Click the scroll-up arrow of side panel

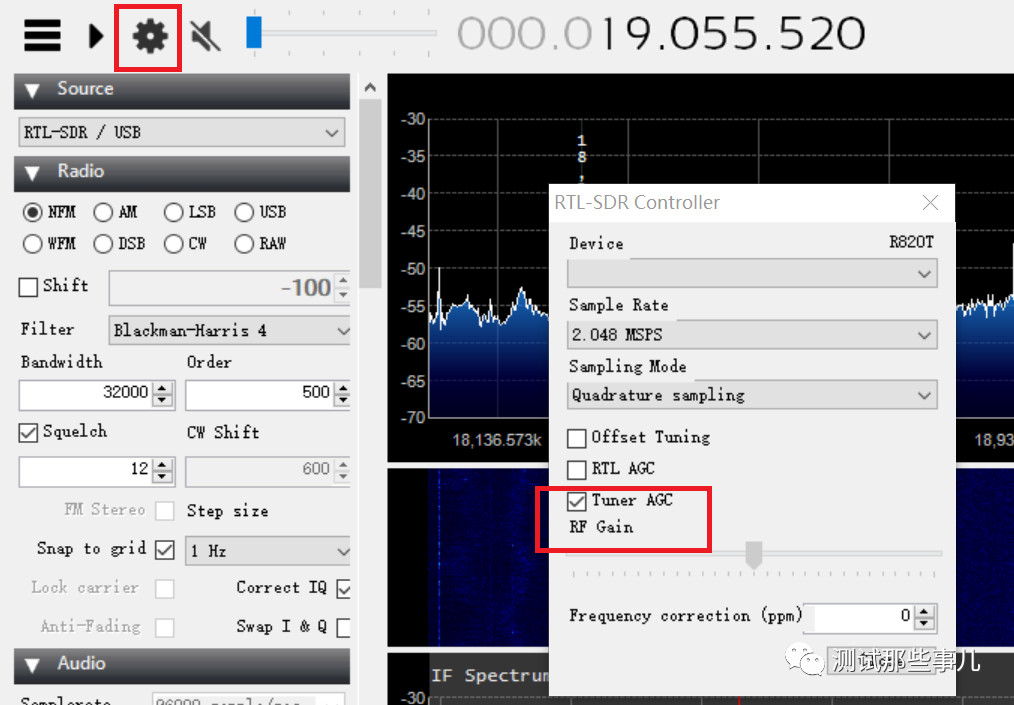pos(370,87)
